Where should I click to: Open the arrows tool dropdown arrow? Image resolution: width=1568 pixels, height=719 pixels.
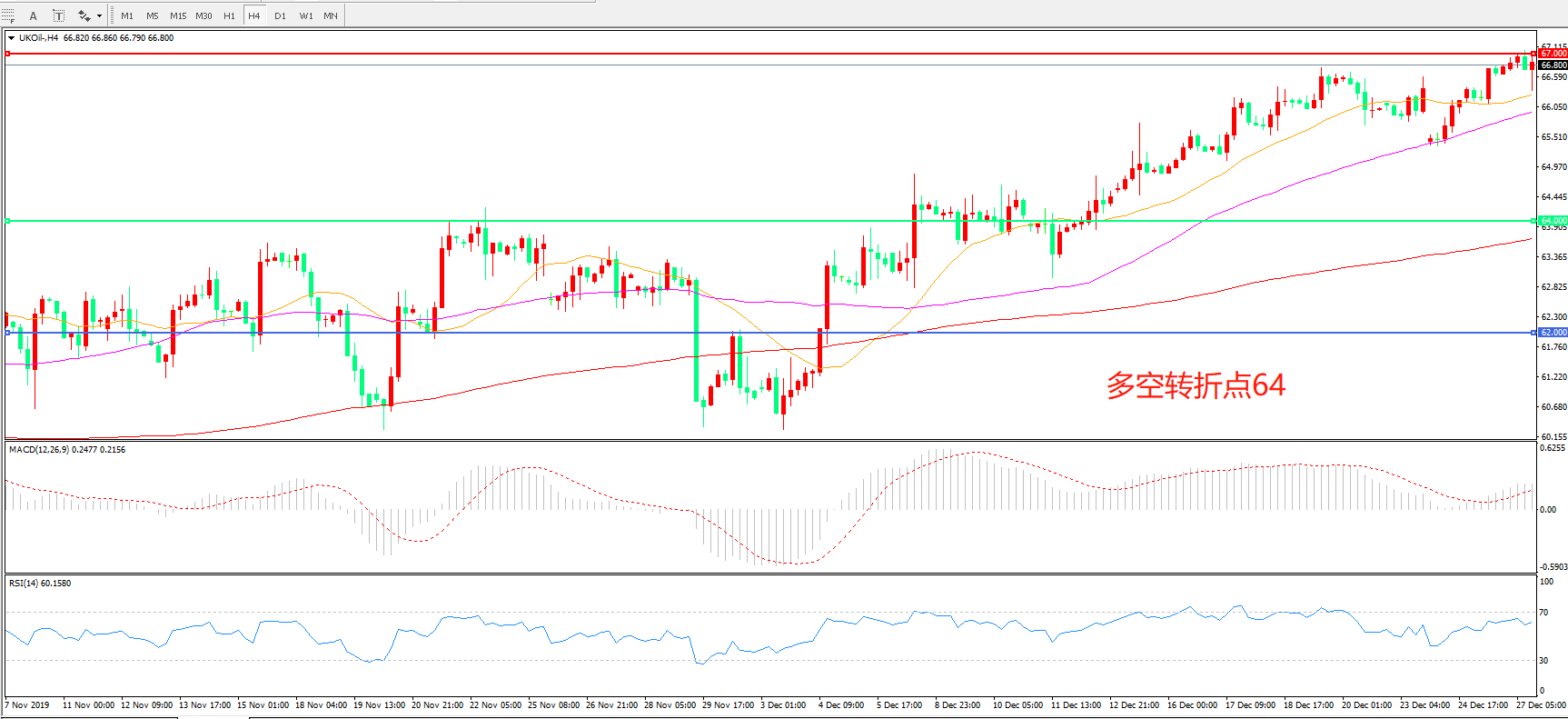[99, 15]
